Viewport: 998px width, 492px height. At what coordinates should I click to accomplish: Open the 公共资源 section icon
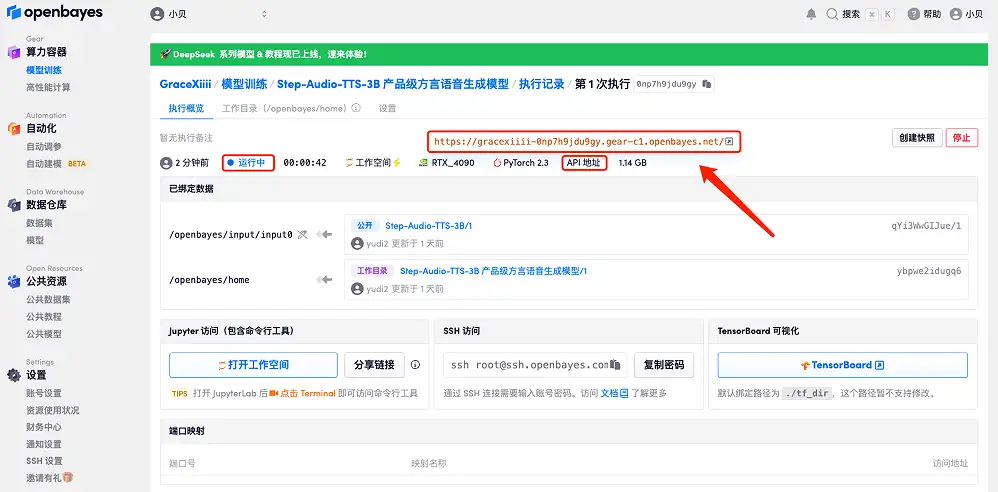tap(14, 281)
